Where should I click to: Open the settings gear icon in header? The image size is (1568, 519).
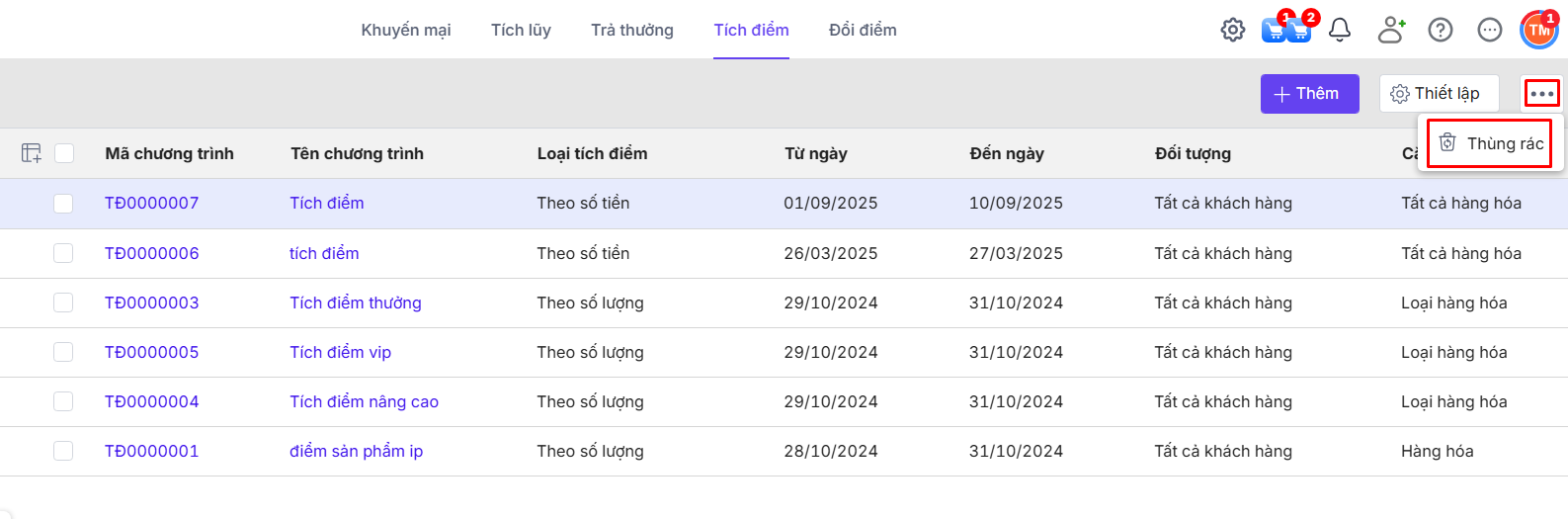pos(1233,30)
